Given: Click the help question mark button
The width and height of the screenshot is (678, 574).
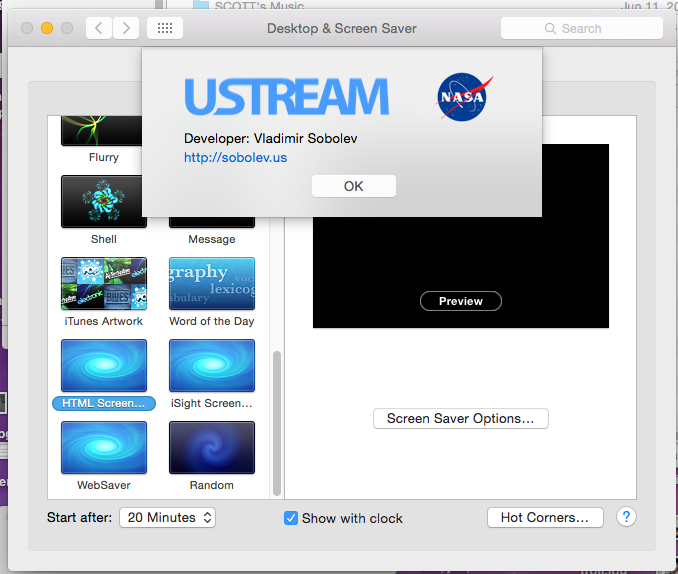Looking at the screenshot, I should point(626,517).
